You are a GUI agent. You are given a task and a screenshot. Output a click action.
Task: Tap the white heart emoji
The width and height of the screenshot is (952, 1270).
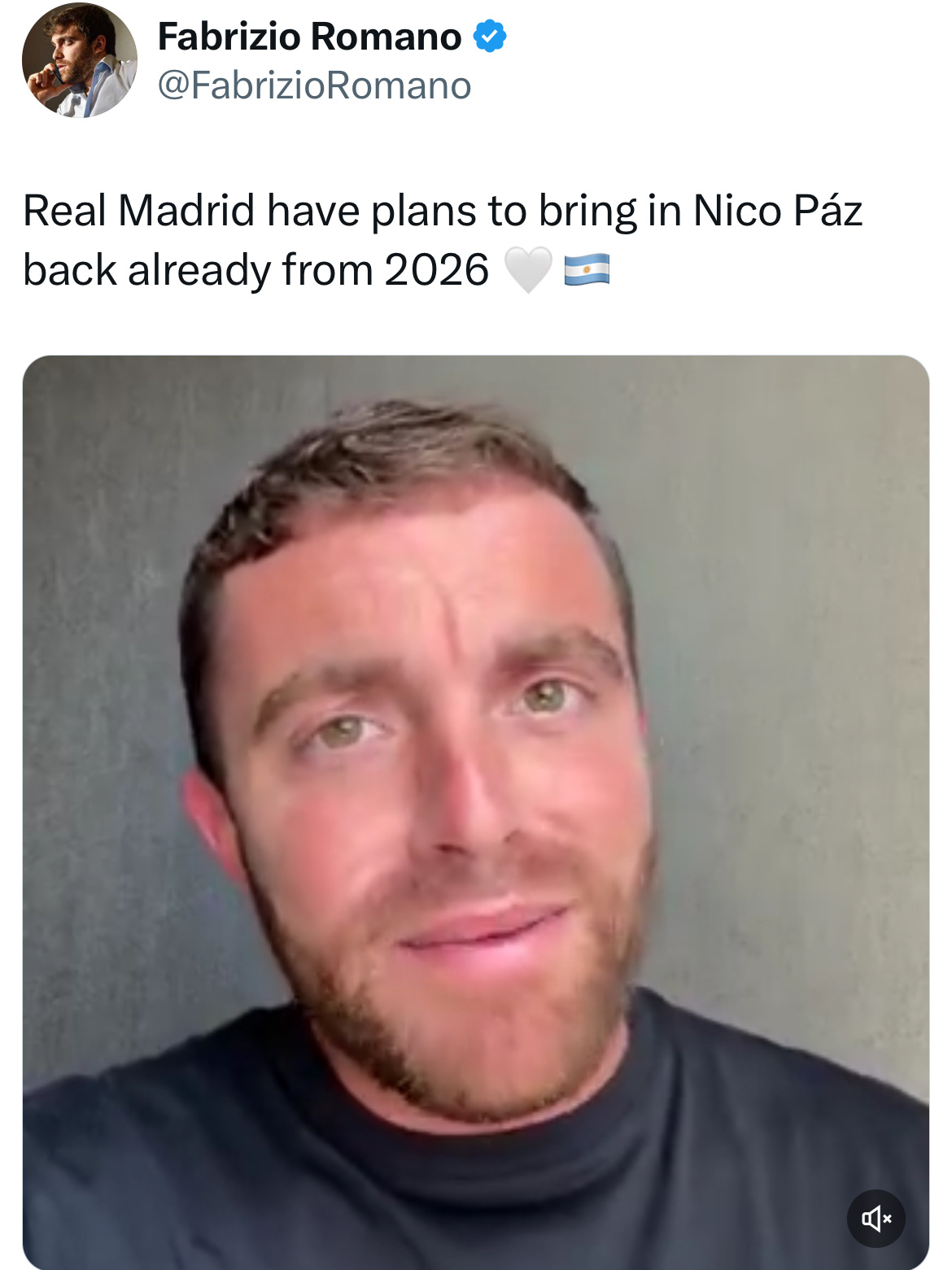point(528,269)
